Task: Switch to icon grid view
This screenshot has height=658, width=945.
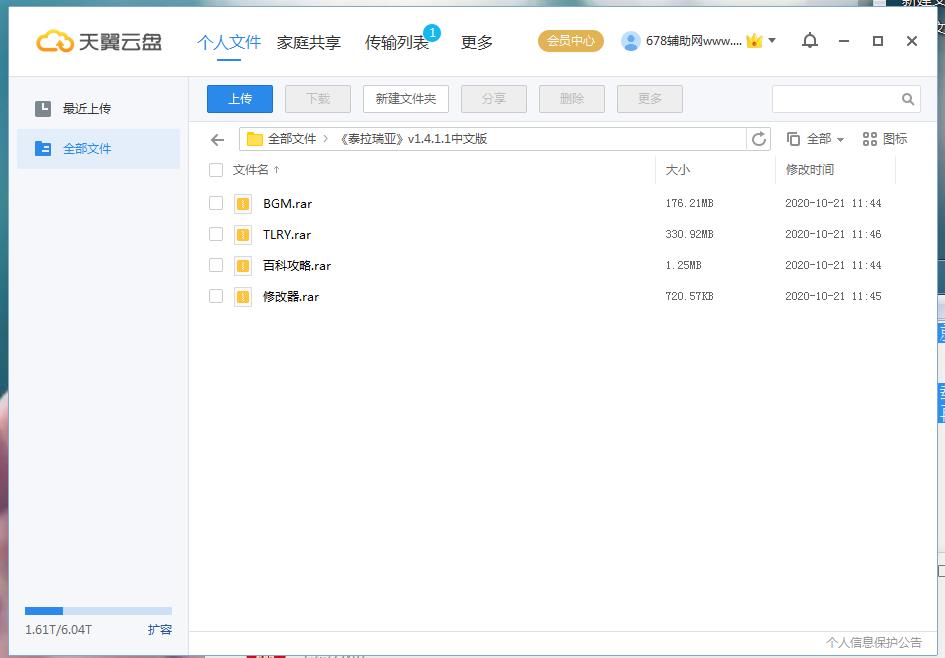Action: click(884, 139)
